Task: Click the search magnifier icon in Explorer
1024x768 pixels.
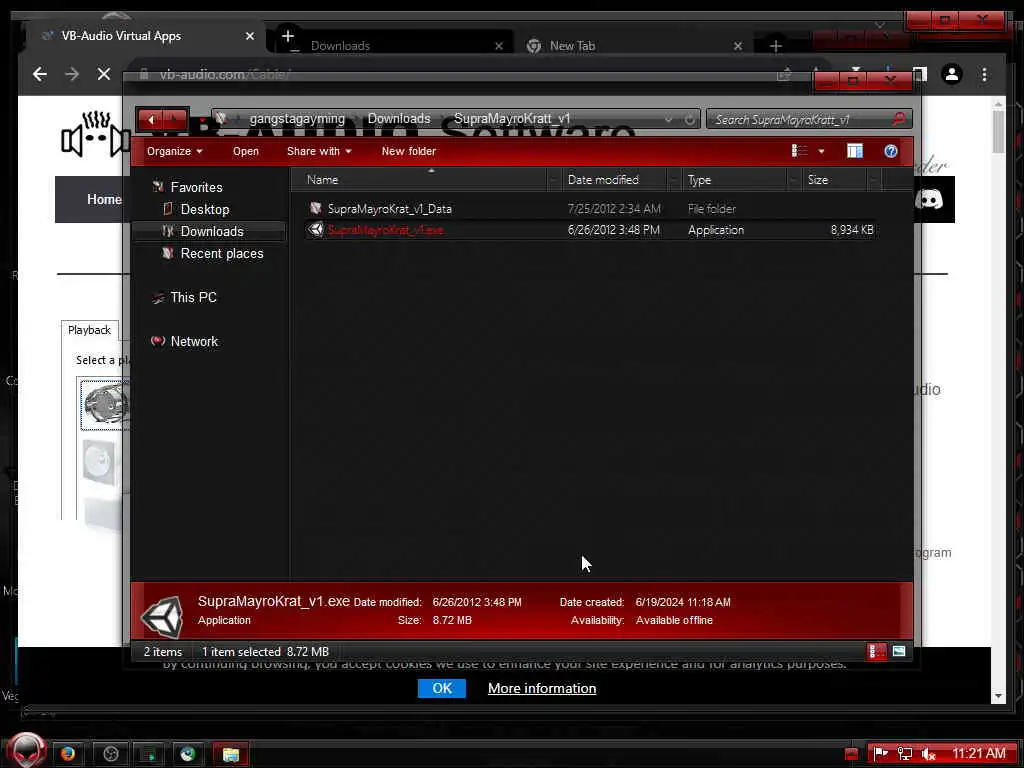Action: pyautogui.click(x=899, y=119)
